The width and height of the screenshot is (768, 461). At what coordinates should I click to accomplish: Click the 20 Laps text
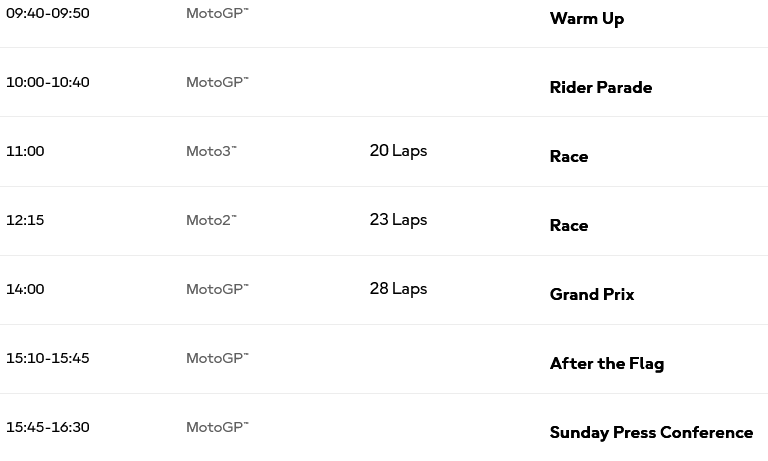point(398,151)
